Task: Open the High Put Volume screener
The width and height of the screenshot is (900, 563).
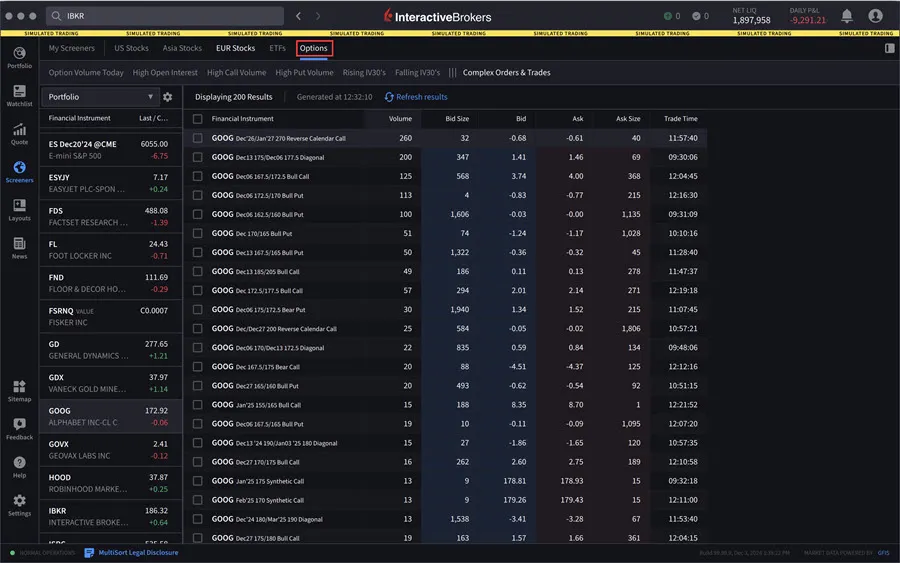Action: pos(304,73)
